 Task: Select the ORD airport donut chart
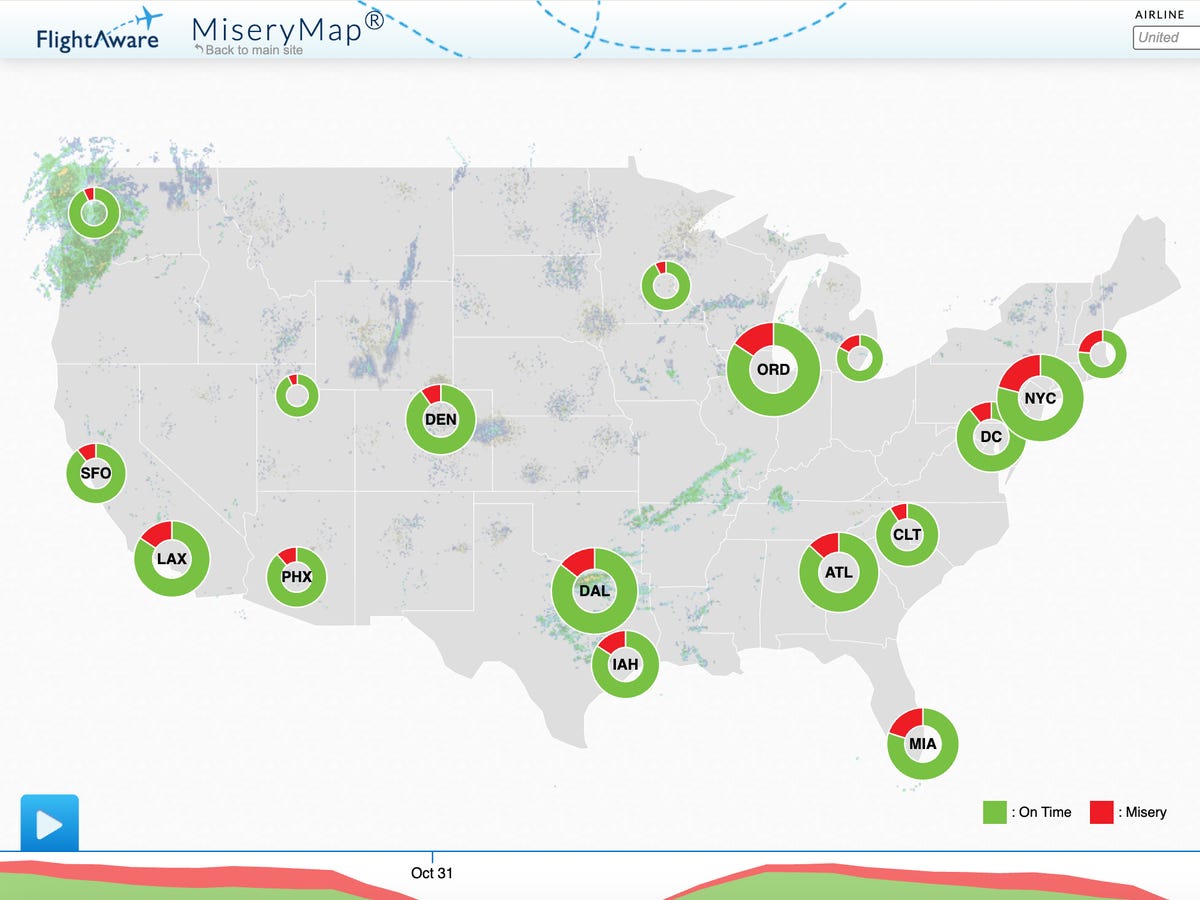(x=773, y=370)
